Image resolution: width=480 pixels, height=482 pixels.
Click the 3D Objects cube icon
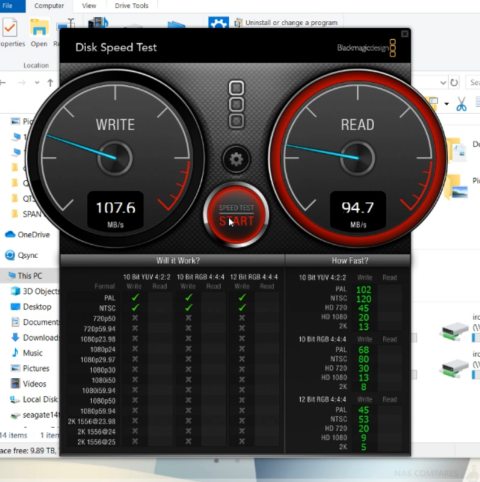(x=15, y=291)
